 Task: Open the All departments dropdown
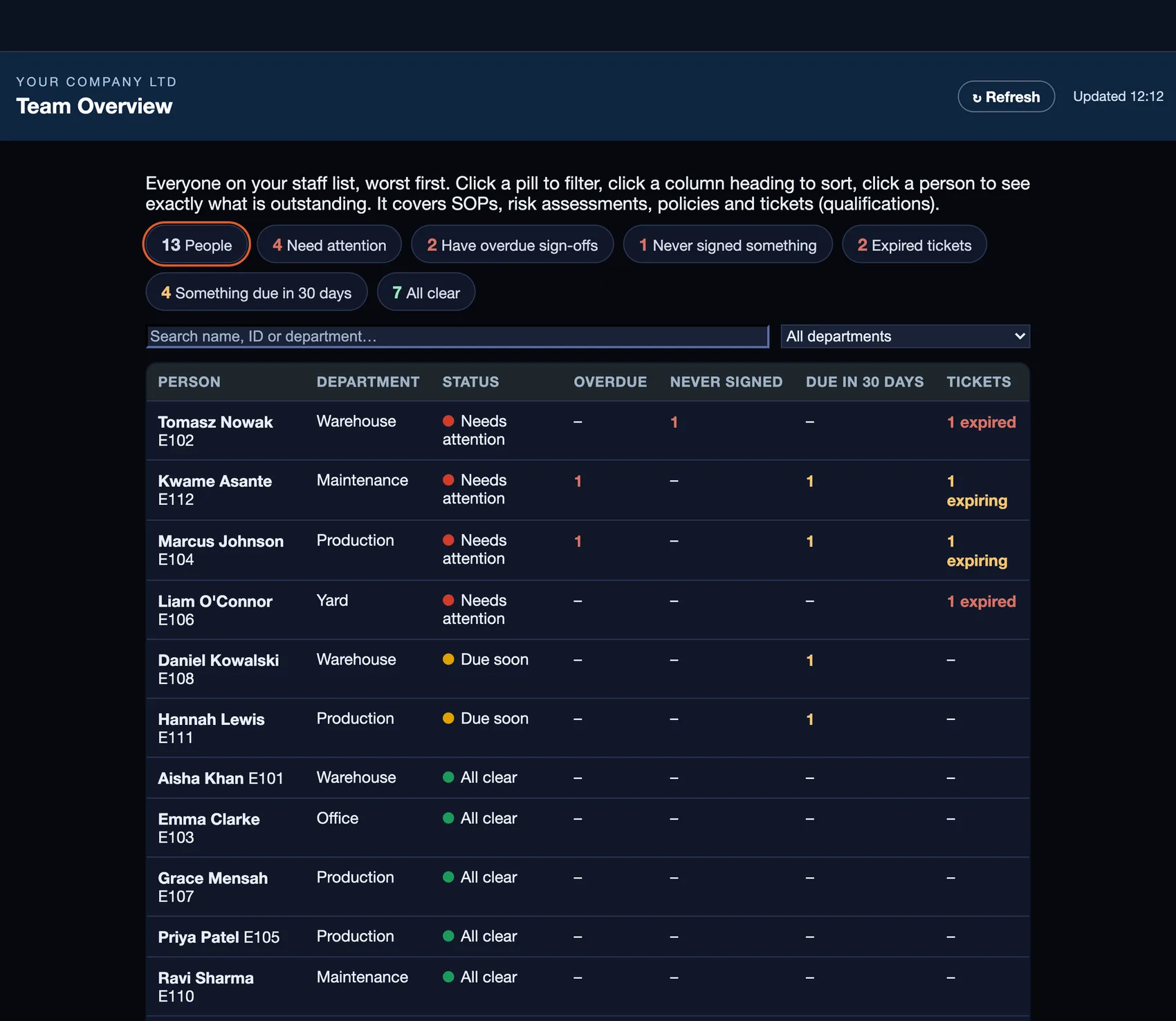pyautogui.click(x=905, y=336)
